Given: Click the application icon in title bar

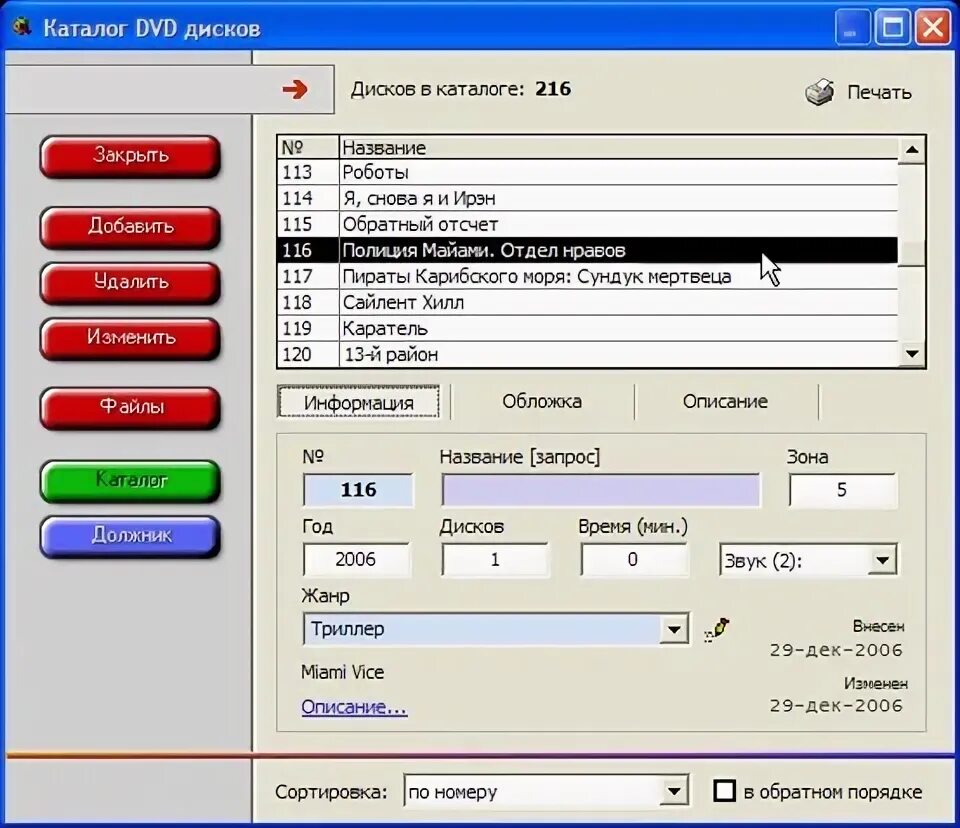Looking at the screenshot, I should point(22,27).
